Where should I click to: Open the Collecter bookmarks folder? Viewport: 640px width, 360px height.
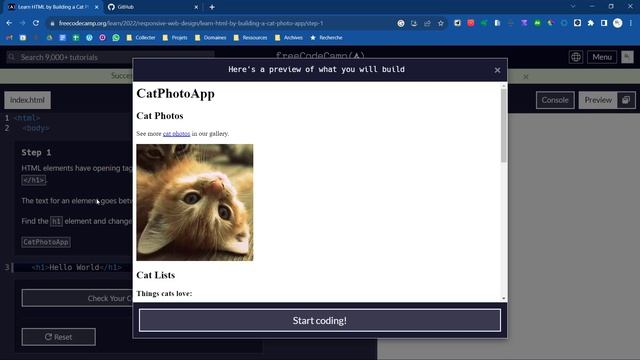pyautogui.click(x=141, y=38)
